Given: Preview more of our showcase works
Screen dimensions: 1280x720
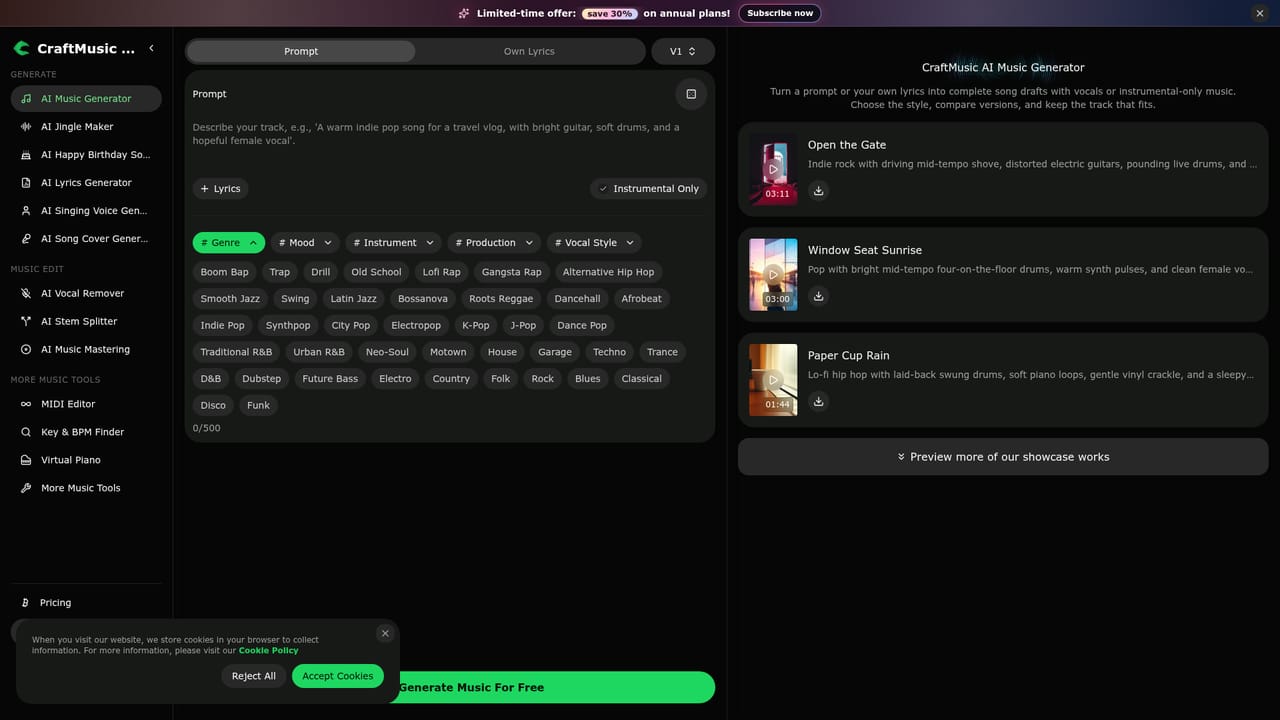Looking at the screenshot, I should 1003,457.
